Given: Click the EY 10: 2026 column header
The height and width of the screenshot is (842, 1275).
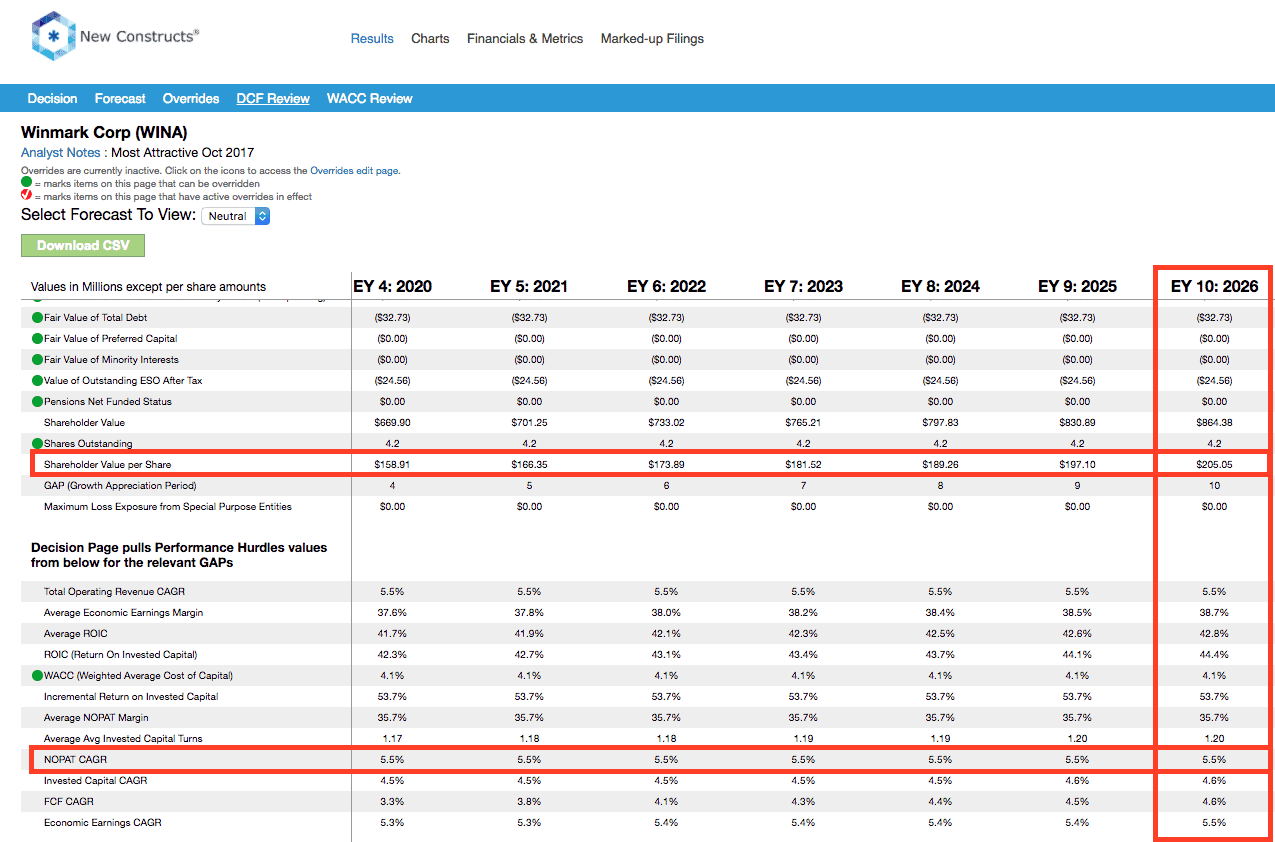Looking at the screenshot, I should coord(1214,286).
